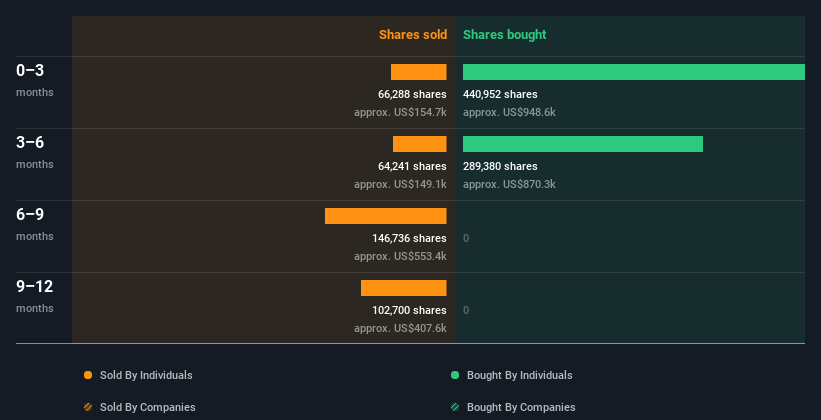Select the 3–6 months orange sold bar
821x420 pixels.
click(420, 144)
